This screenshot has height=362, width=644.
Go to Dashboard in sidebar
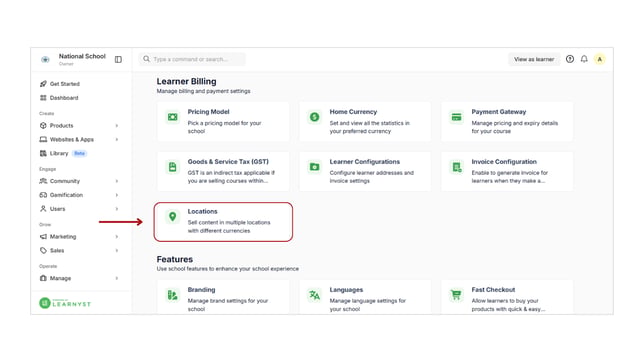pos(64,98)
